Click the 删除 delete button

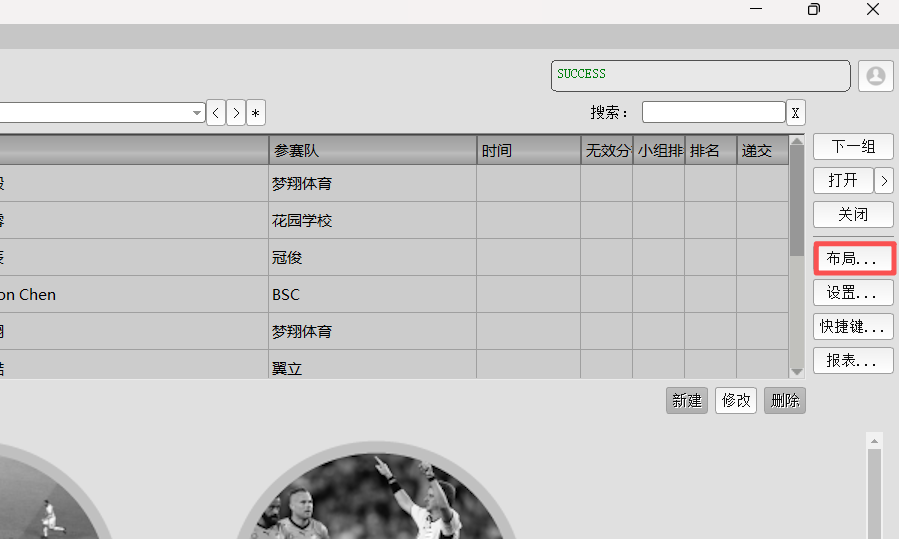[x=785, y=400]
